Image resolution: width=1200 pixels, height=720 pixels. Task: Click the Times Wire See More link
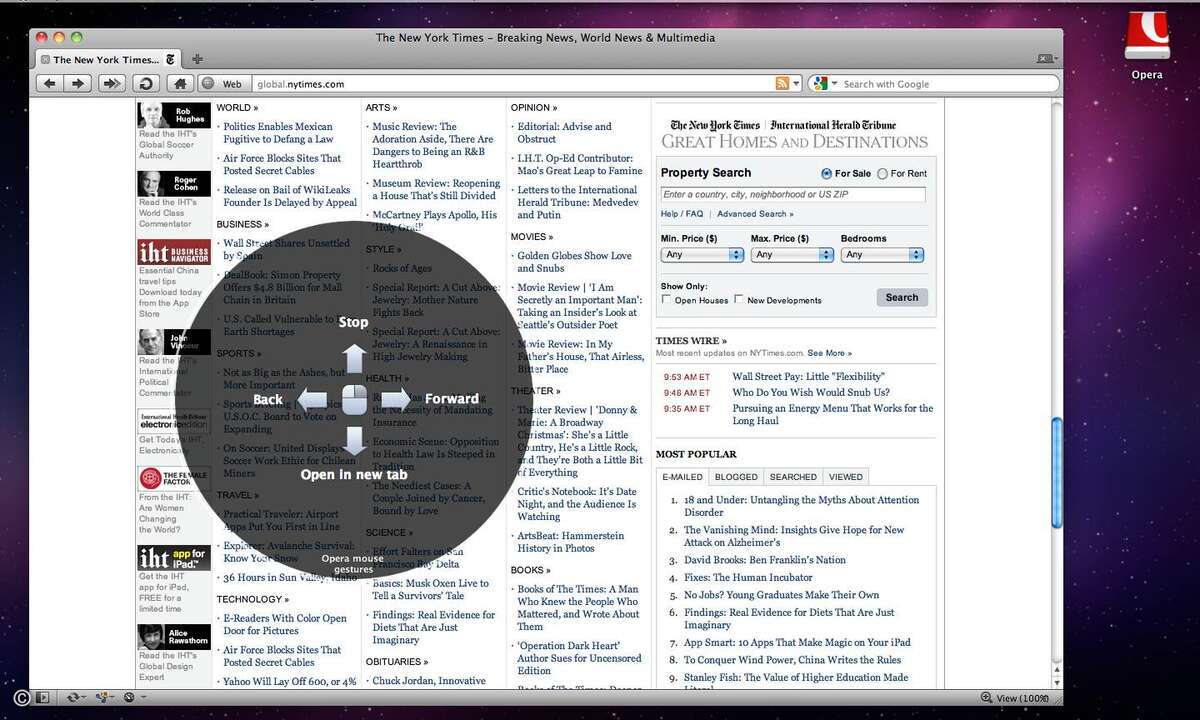point(830,353)
